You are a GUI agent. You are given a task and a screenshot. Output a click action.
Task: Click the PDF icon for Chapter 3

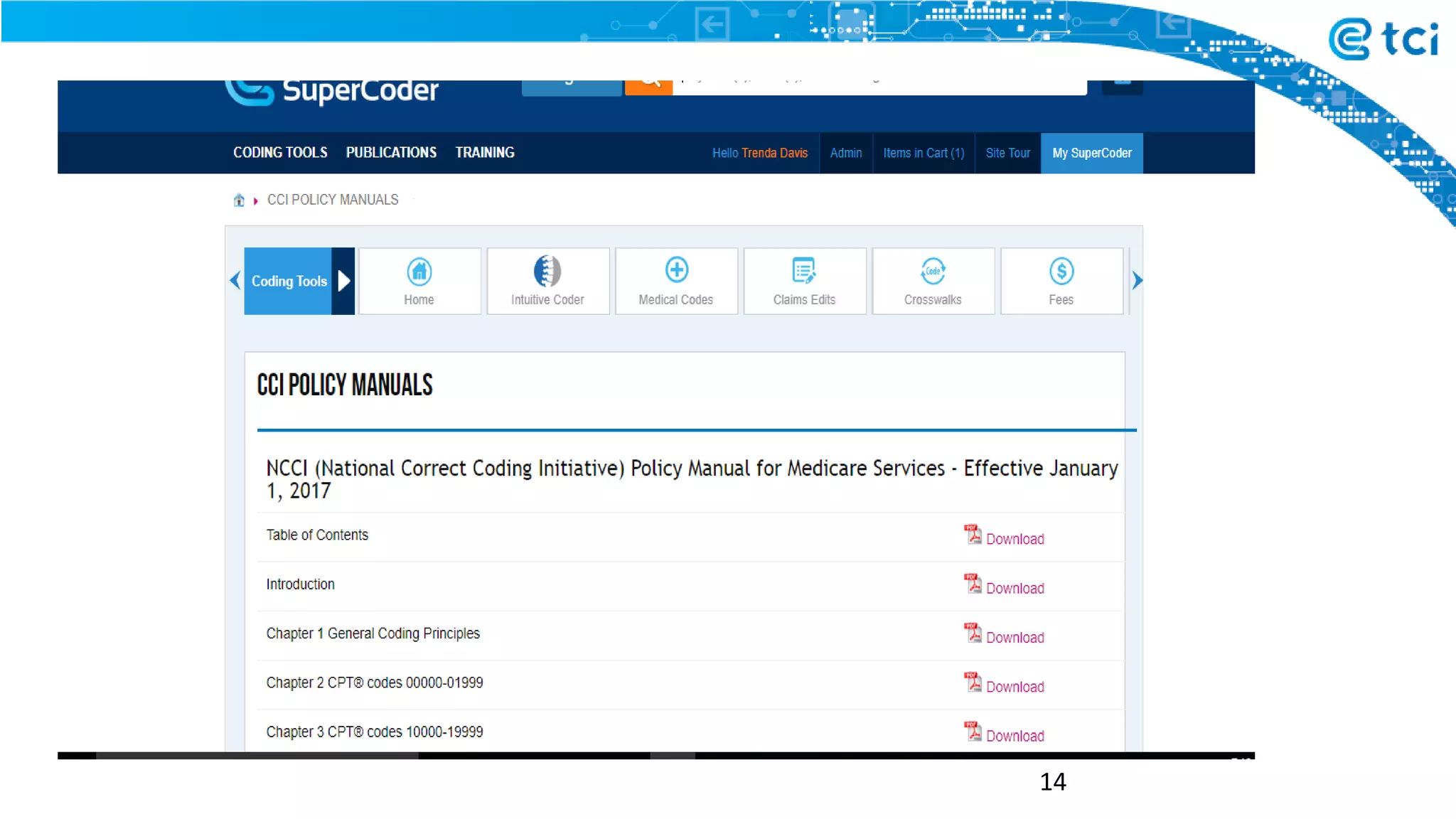tap(972, 731)
